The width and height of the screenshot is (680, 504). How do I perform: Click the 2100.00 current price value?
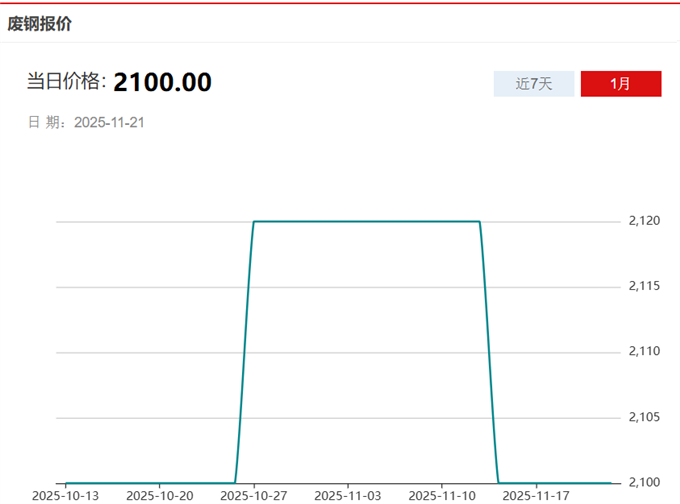(162, 82)
